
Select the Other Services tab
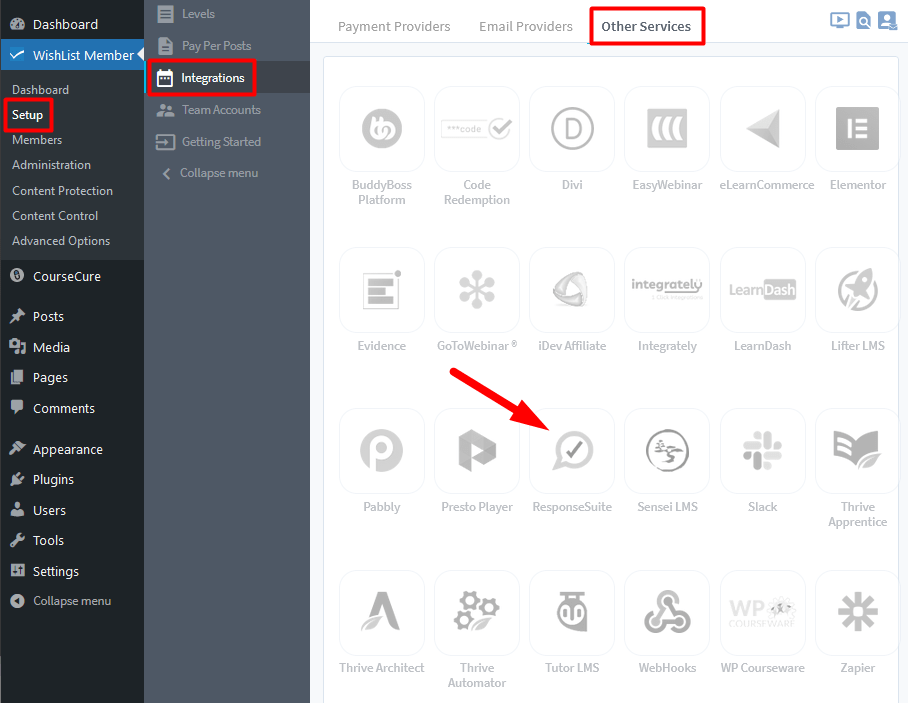(646, 27)
